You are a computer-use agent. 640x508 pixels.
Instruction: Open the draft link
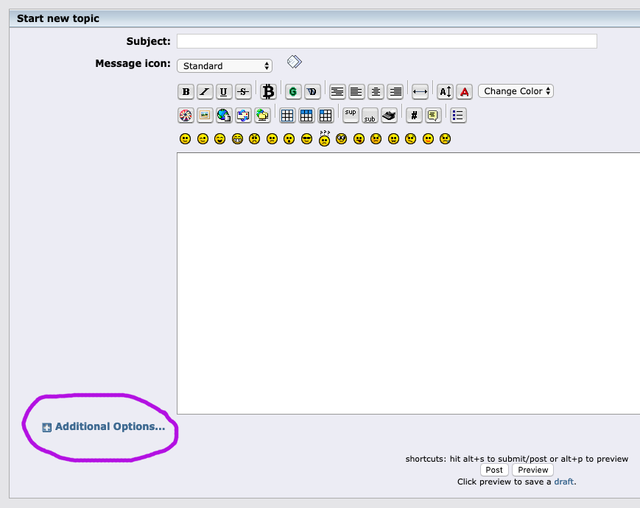564,482
